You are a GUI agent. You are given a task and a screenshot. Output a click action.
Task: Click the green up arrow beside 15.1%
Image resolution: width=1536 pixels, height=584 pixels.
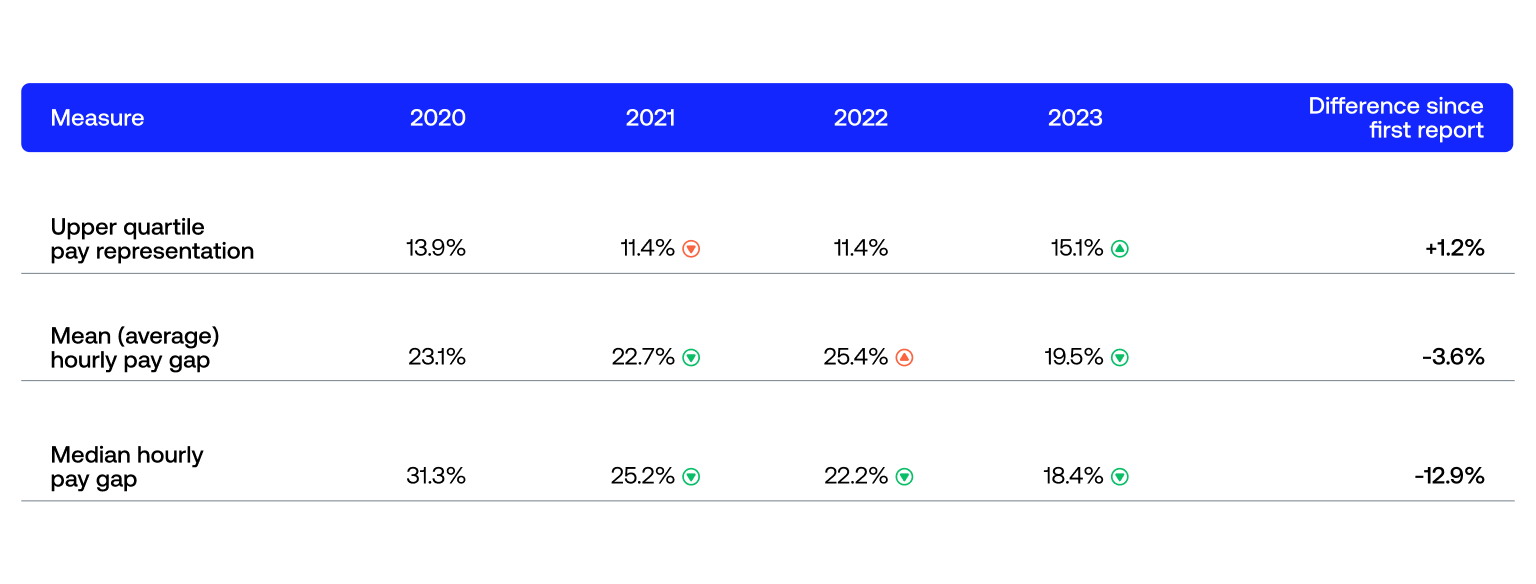point(1120,249)
